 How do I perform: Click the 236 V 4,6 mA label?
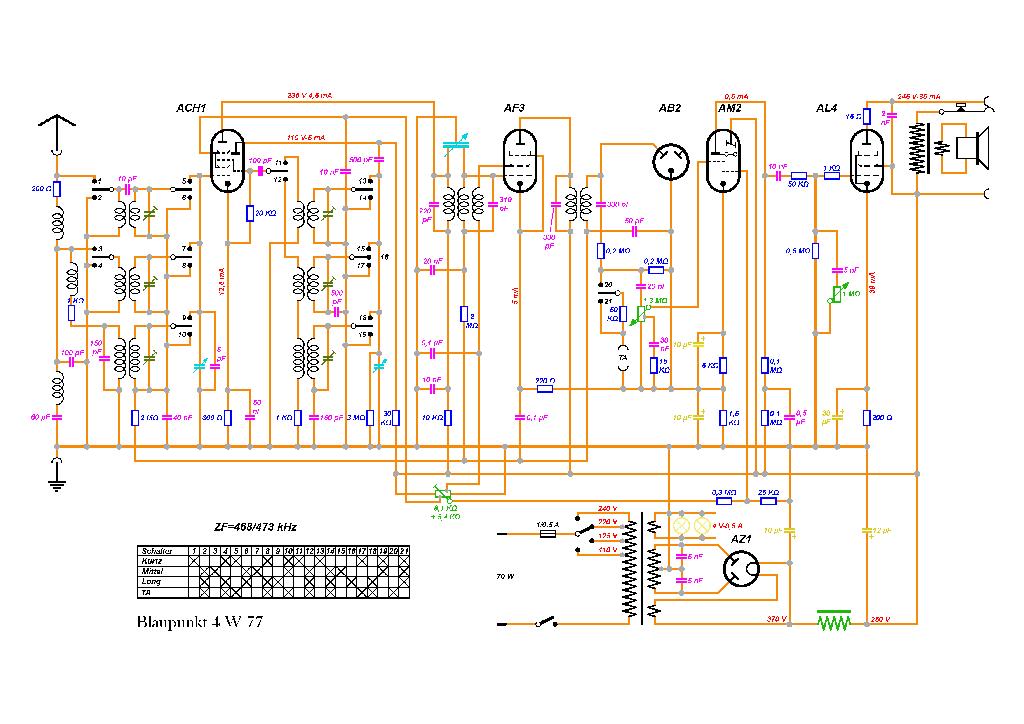pyautogui.click(x=310, y=95)
